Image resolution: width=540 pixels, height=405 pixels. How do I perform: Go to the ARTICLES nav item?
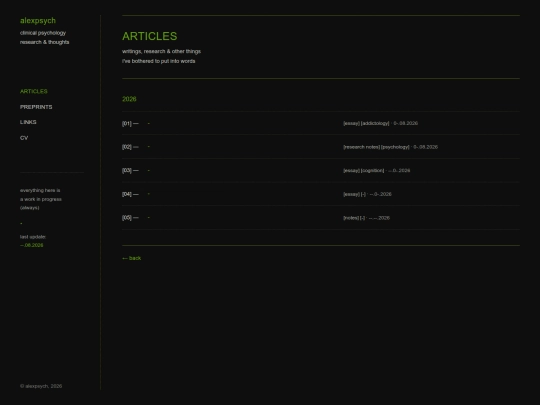pos(34,91)
